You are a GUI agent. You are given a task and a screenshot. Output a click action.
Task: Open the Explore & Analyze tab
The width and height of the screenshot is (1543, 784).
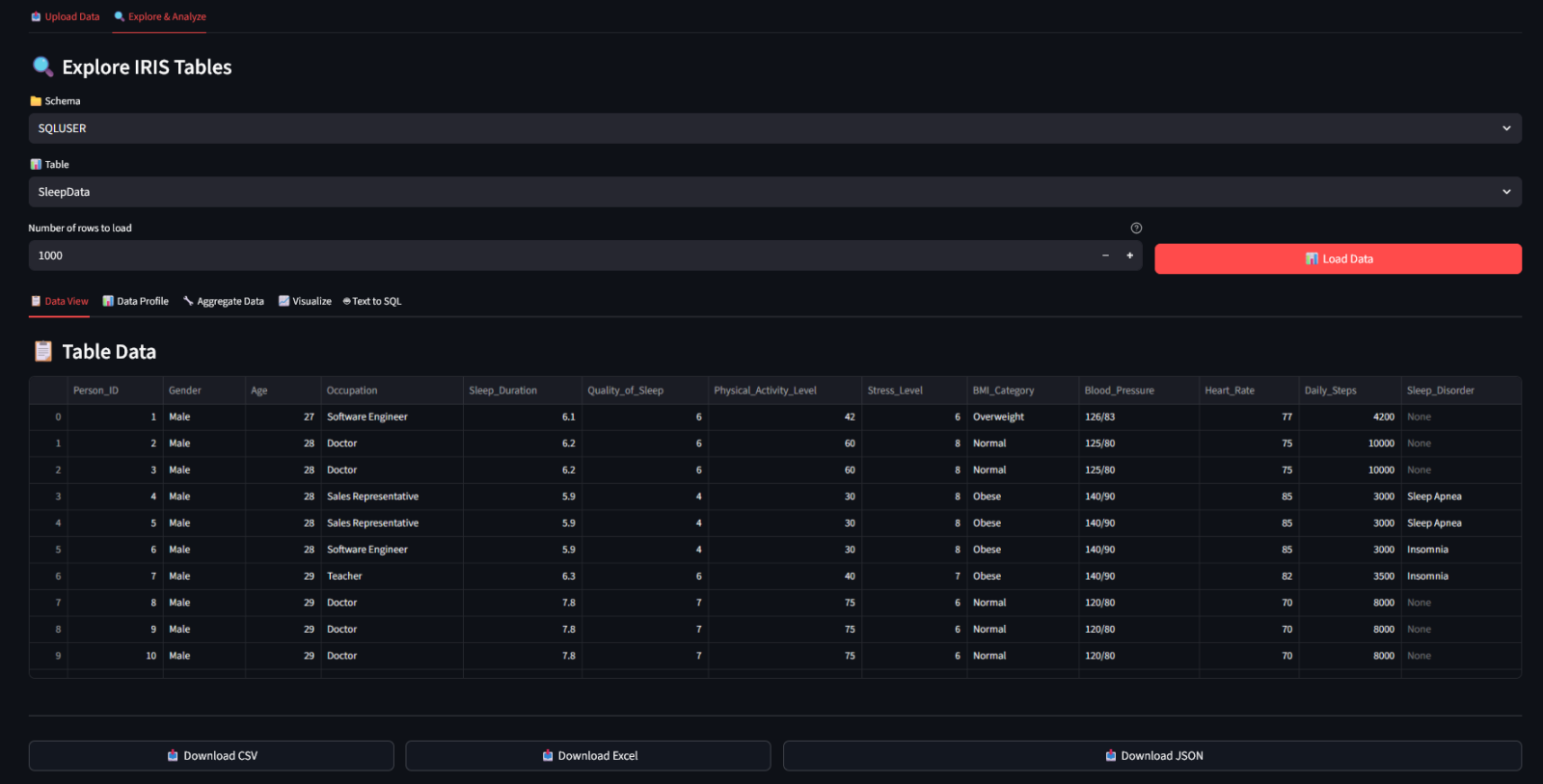click(160, 16)
